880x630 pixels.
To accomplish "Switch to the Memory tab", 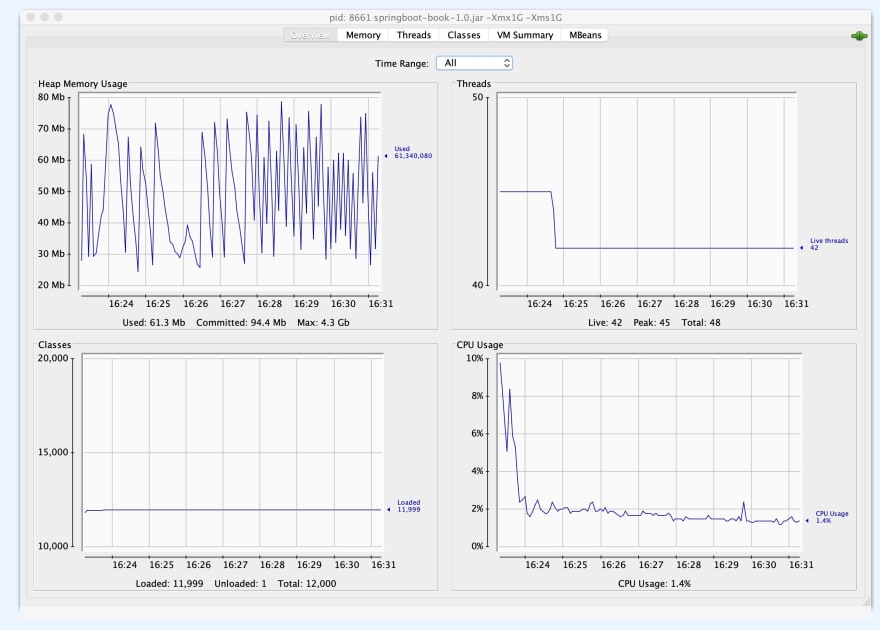I will (363, 35).
